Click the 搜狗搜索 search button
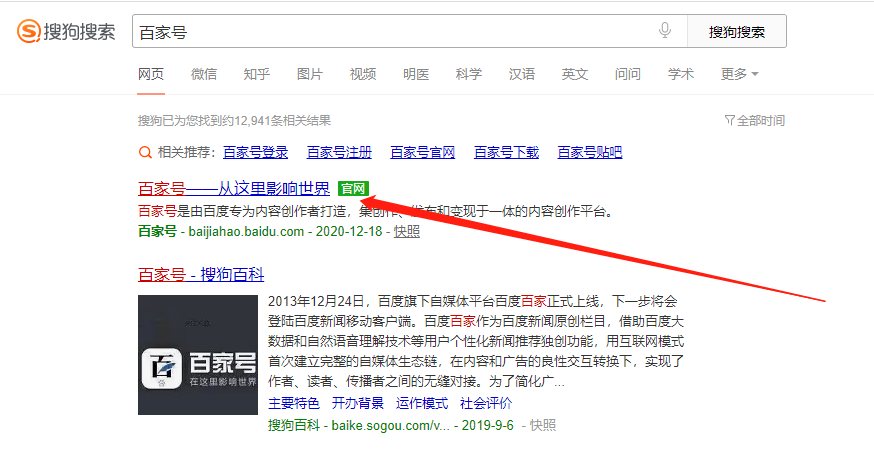This screenshot has width=874, height=451. 737,31
